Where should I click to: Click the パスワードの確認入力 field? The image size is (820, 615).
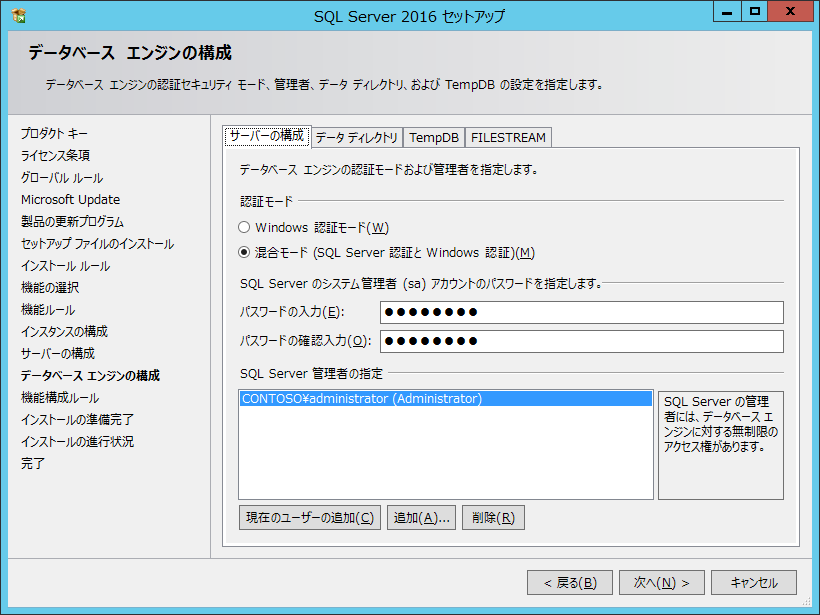point(580,341)
